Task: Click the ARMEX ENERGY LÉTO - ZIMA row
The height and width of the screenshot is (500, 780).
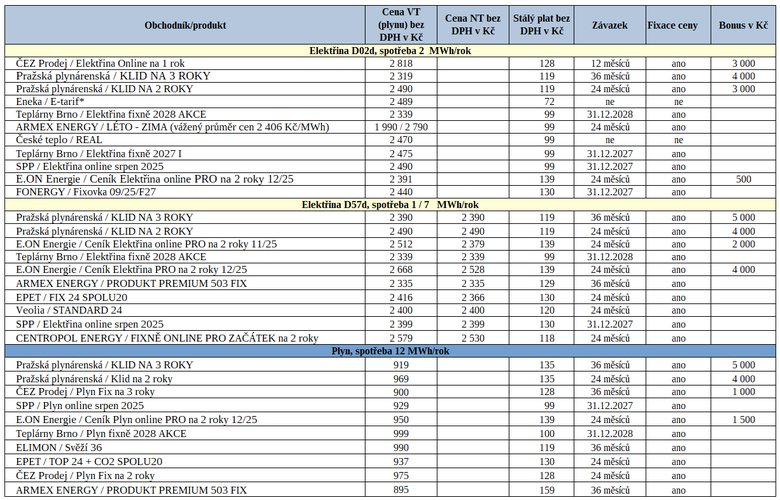Action: (172, 127)
